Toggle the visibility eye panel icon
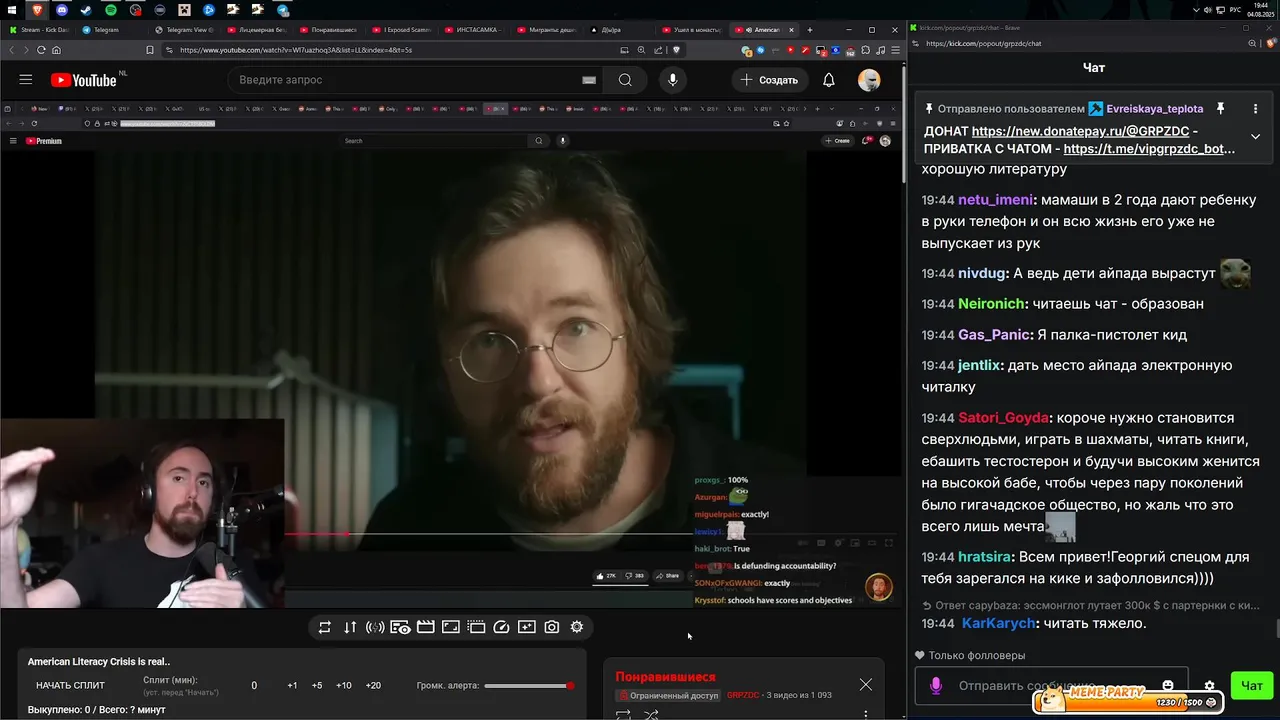 click(x=400, y=627)
